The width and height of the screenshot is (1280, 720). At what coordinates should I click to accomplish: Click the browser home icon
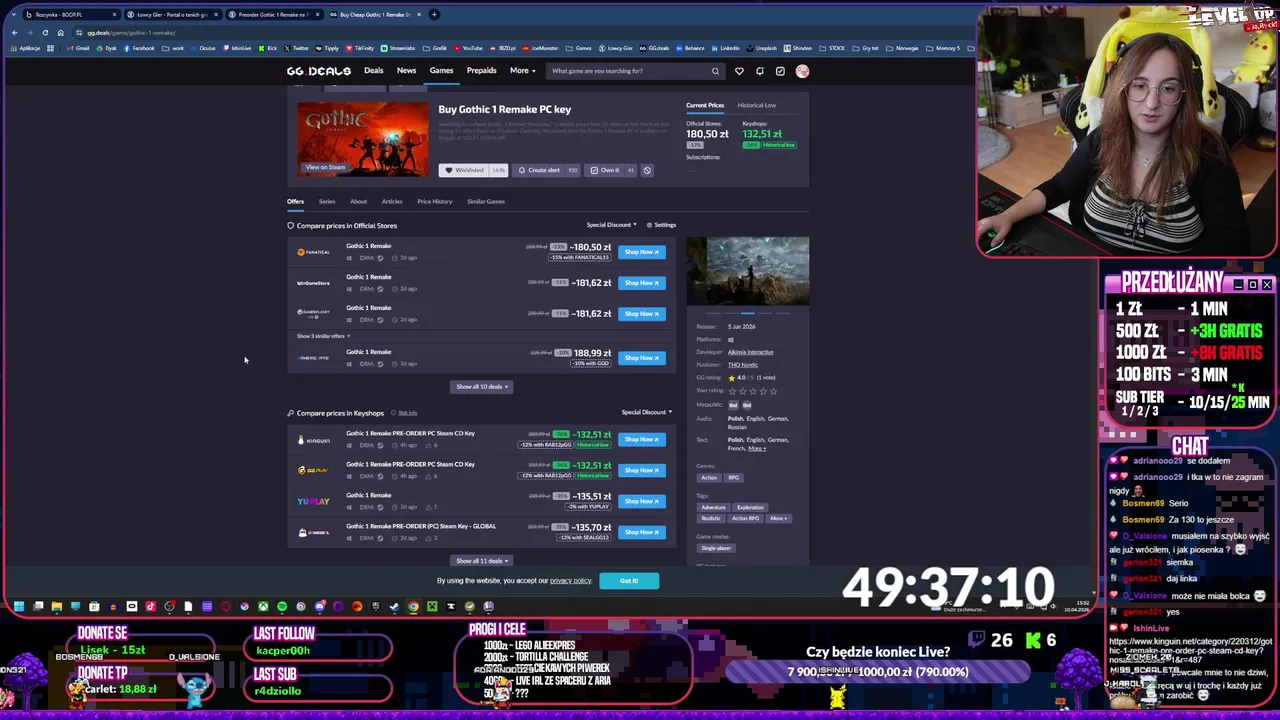[x=60, y=33]
